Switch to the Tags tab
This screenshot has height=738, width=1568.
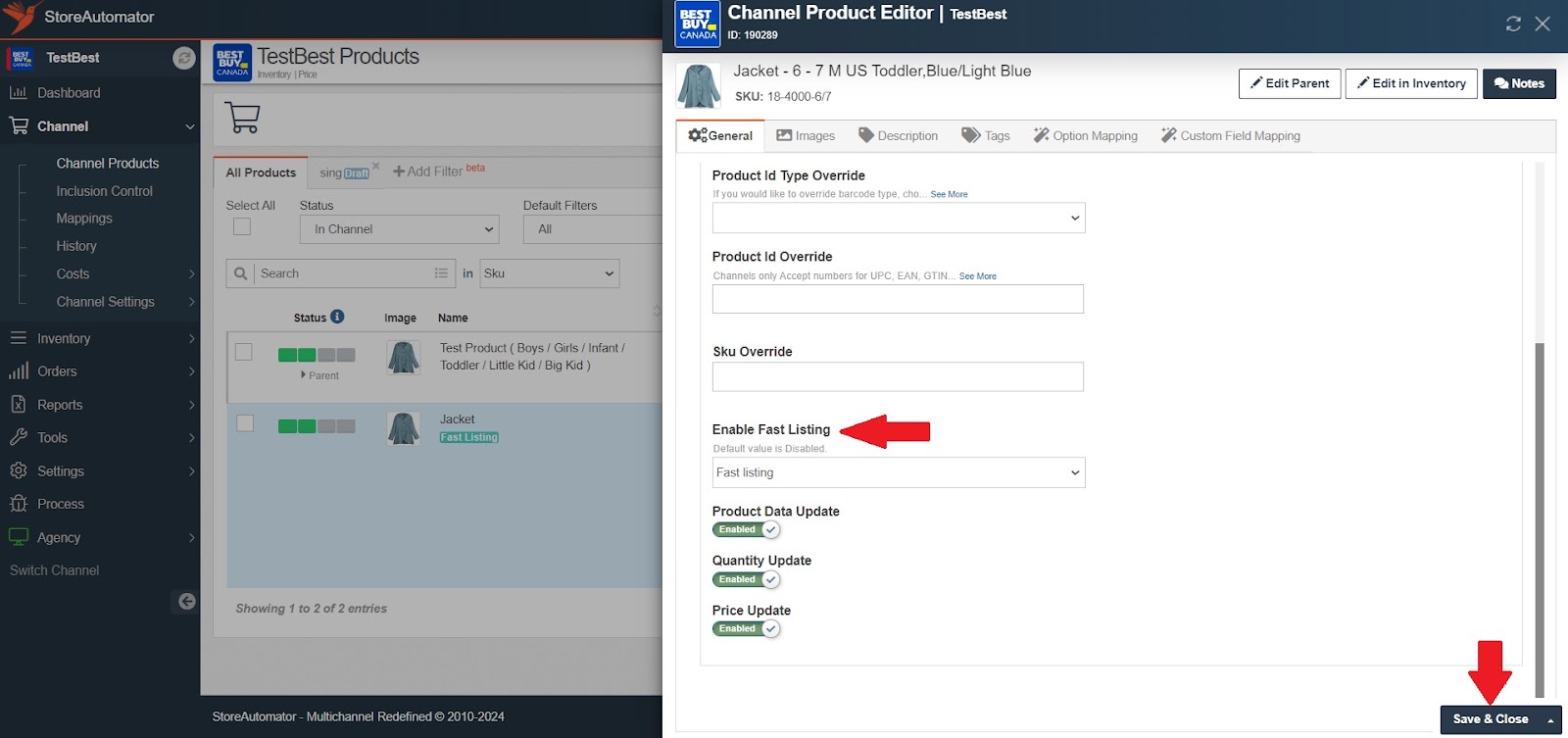tap(986, 136)
